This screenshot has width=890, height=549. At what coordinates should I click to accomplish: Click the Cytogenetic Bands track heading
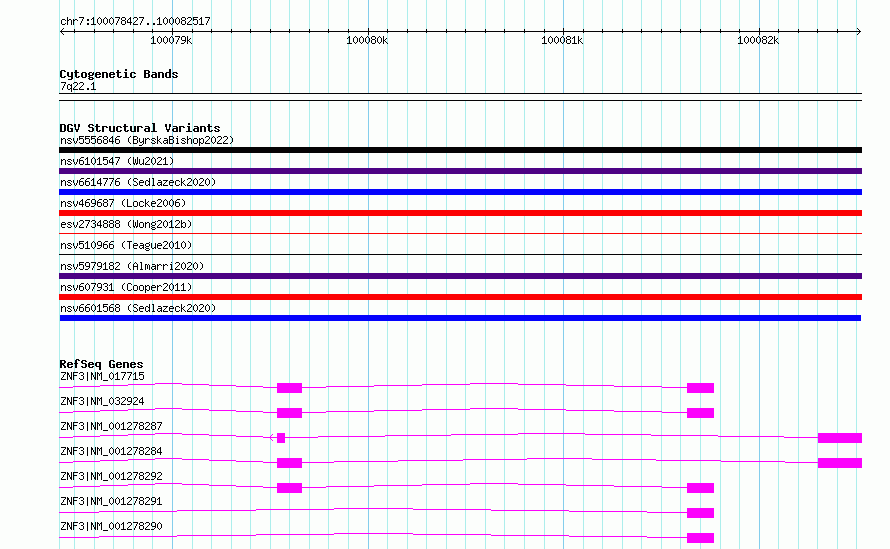[x=119, y=74]
